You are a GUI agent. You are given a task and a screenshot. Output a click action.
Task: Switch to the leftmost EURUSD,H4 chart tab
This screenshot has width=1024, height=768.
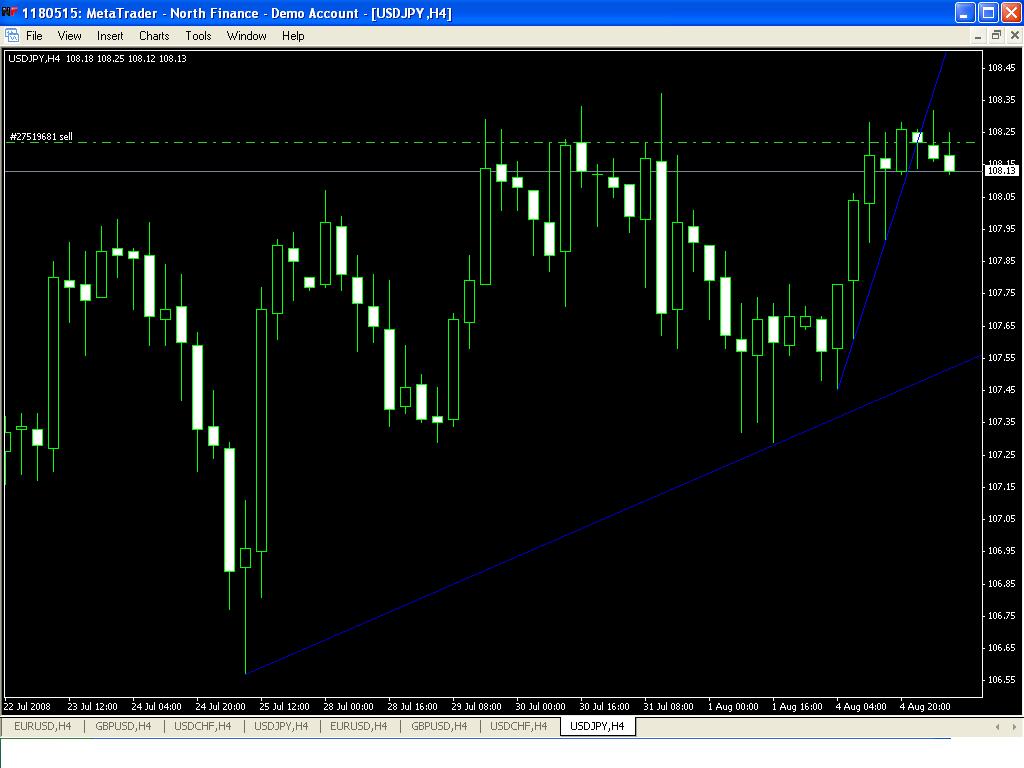[42, 726]
